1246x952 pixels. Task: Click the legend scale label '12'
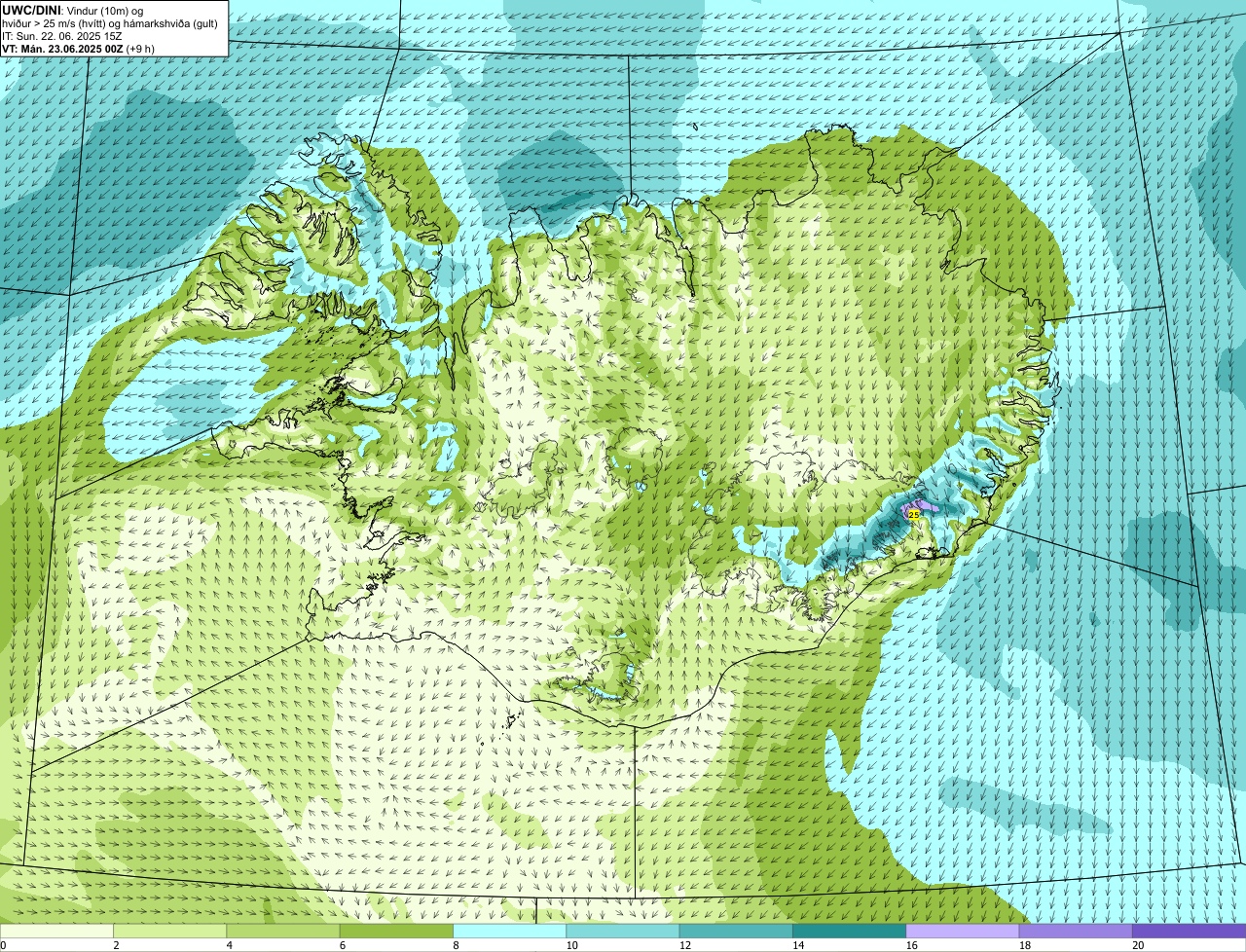pos(684,945)
